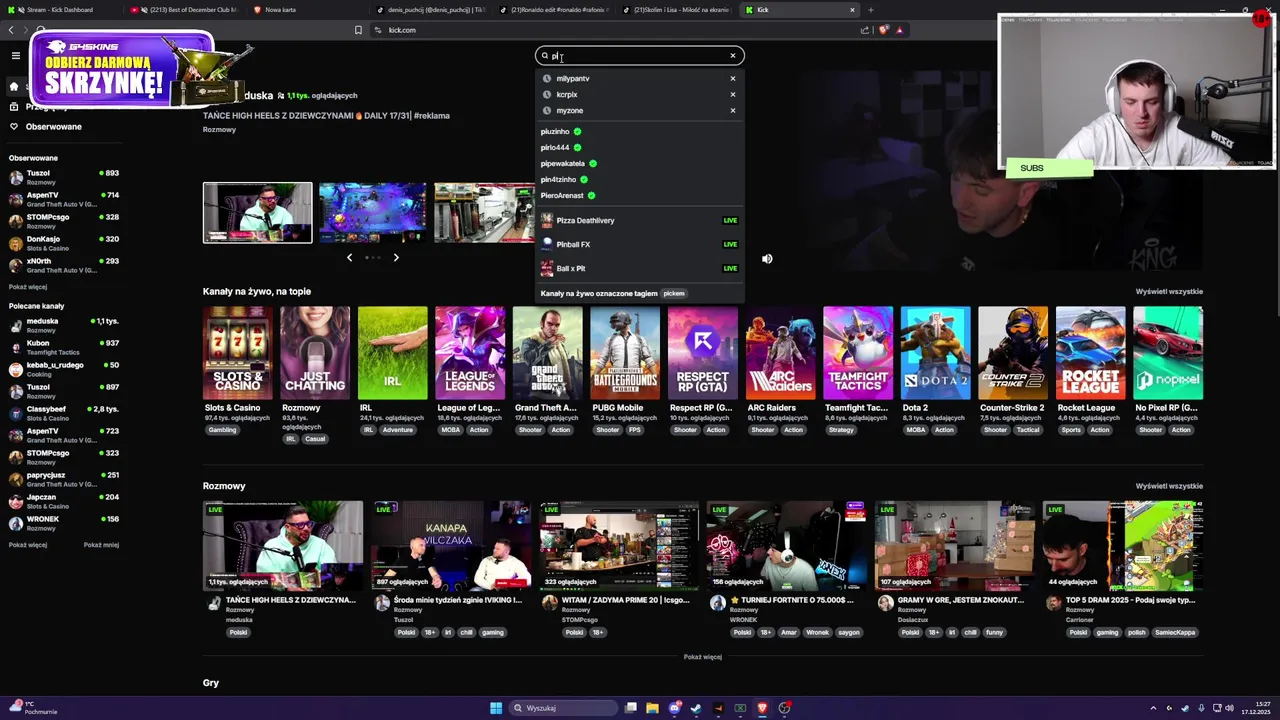Expand followed list with Pokaż więcej
This screenshot has width=1280, height=720.
28,287
